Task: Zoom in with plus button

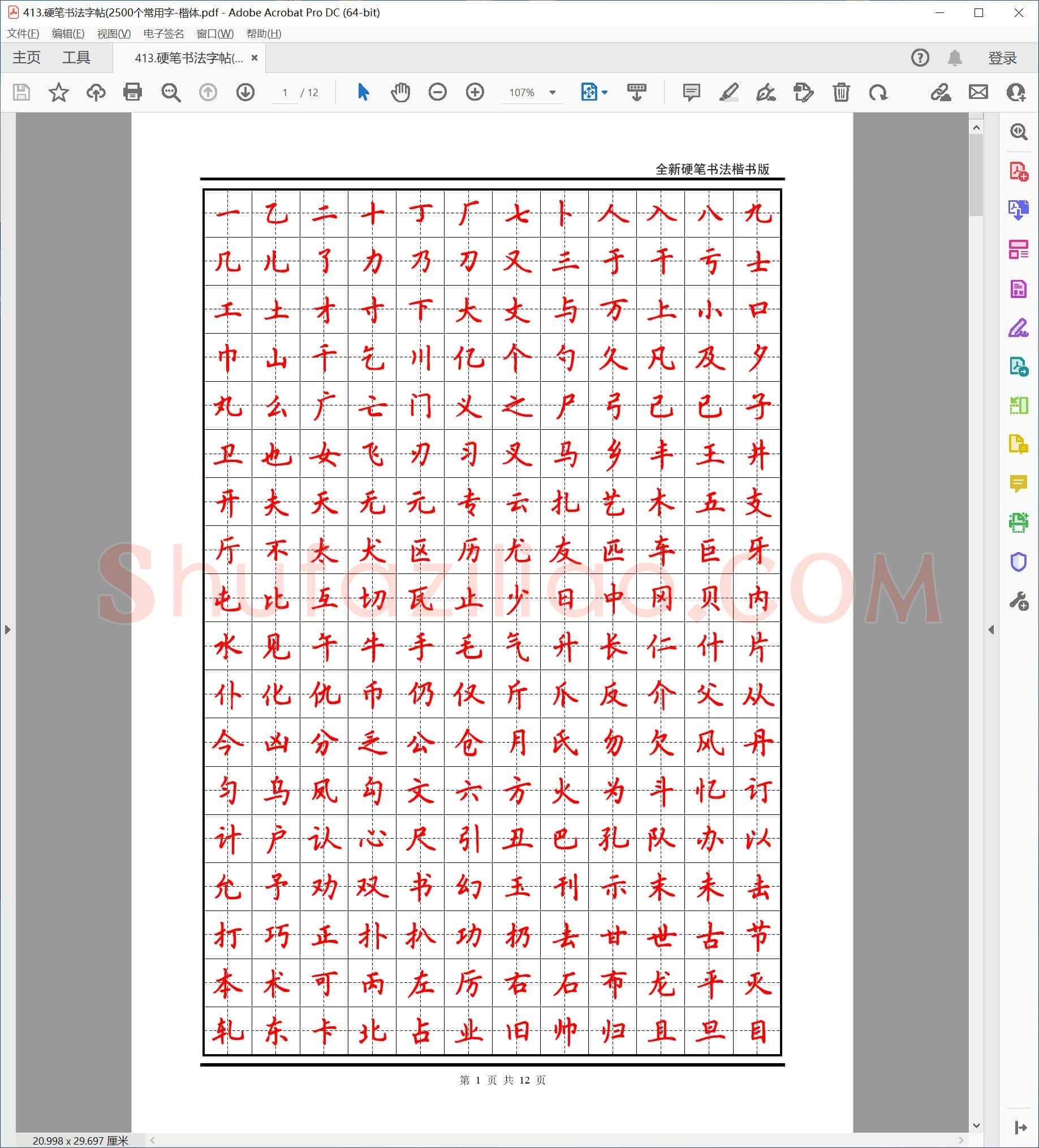Action: point(475,92)
